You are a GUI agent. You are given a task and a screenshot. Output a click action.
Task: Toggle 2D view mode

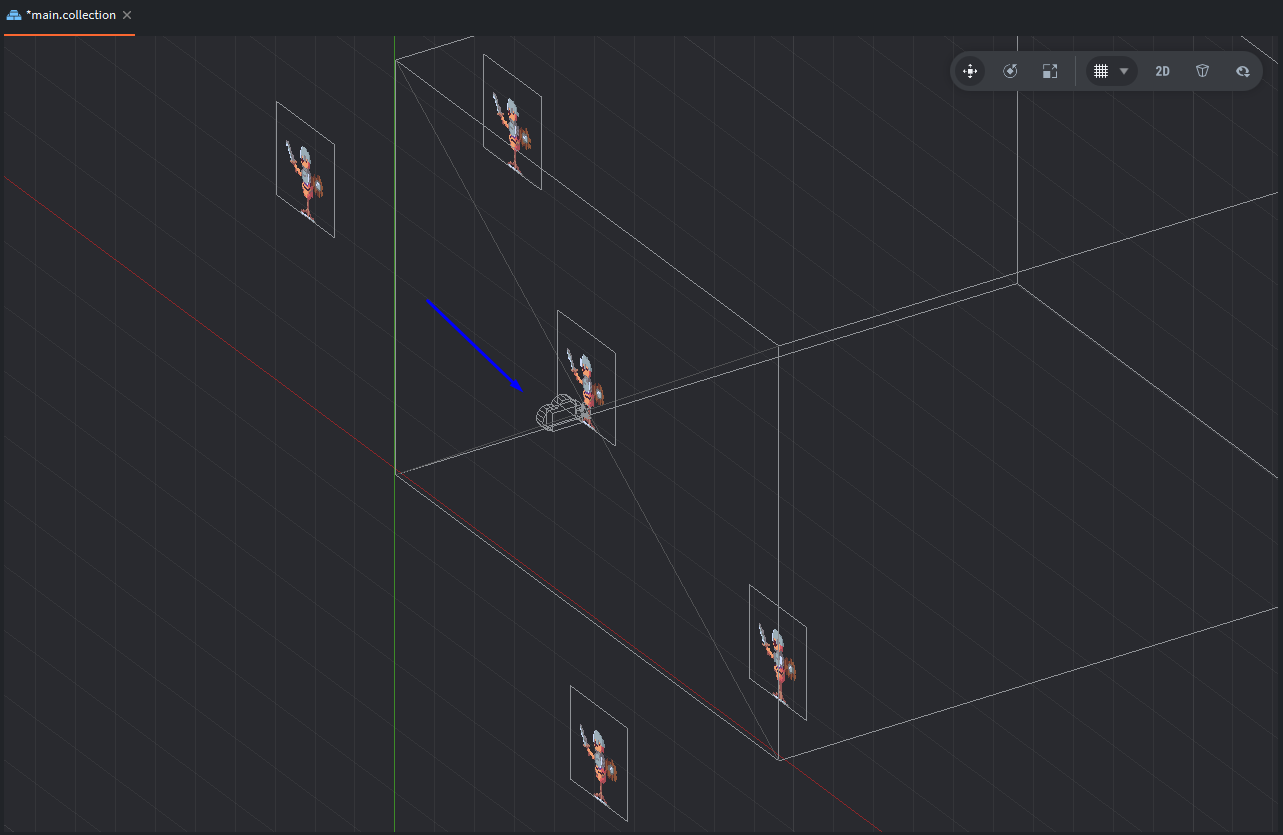point(1162,71)
